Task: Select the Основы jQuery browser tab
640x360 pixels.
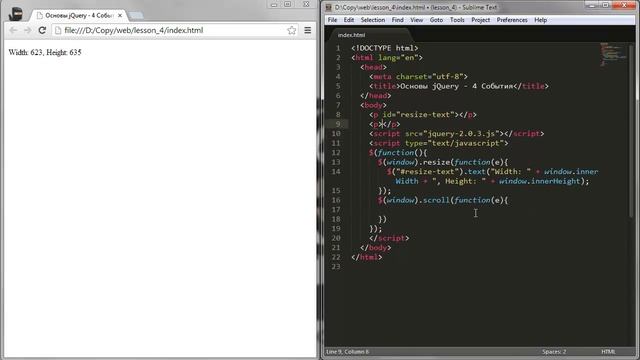Action: coord(78,16)
